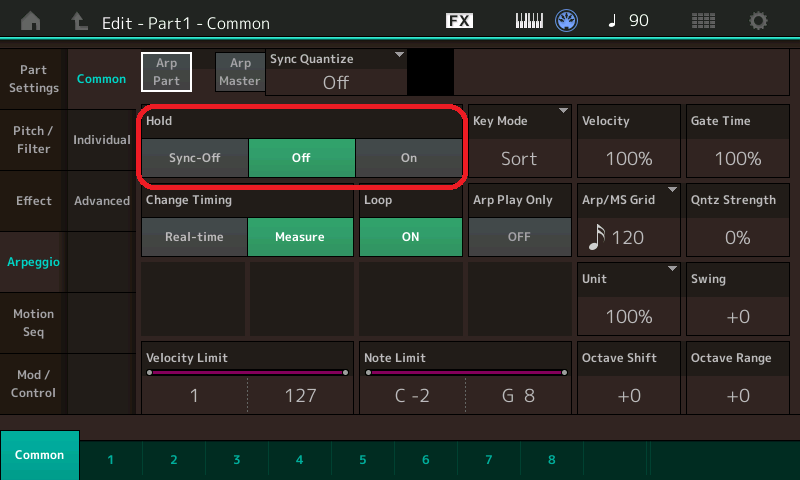Switch to the Motion Seq tab
This screenshot has height=480, width=800.
point(34,323)
